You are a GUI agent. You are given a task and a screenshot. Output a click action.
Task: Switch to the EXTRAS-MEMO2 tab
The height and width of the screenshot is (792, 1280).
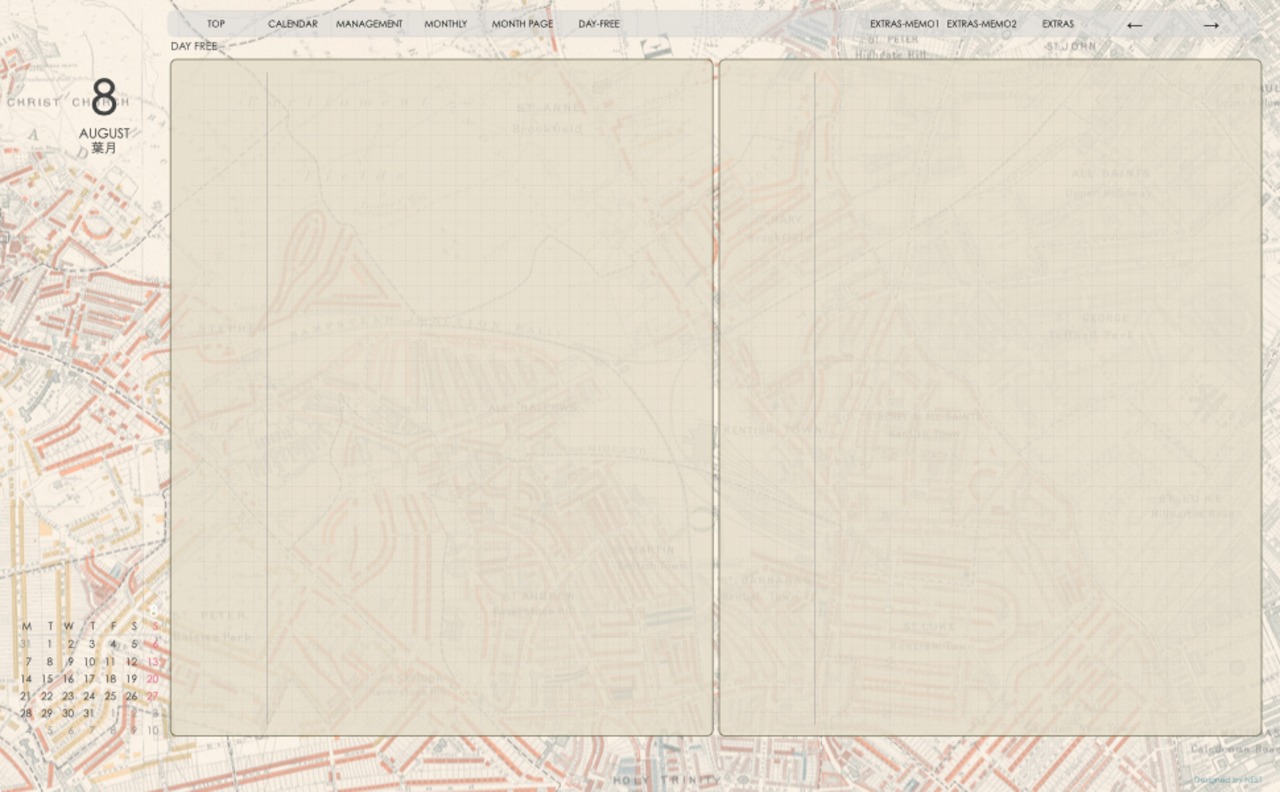[982, 24]
